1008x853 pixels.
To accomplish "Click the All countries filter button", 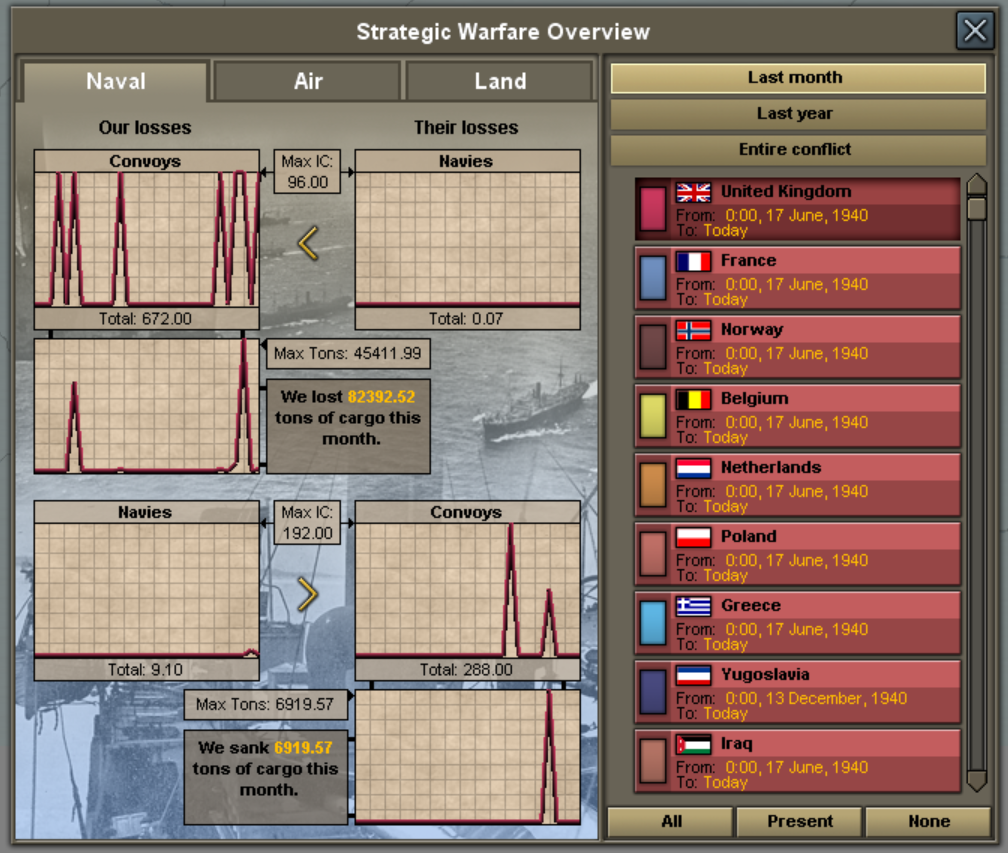I will [671, 822].
